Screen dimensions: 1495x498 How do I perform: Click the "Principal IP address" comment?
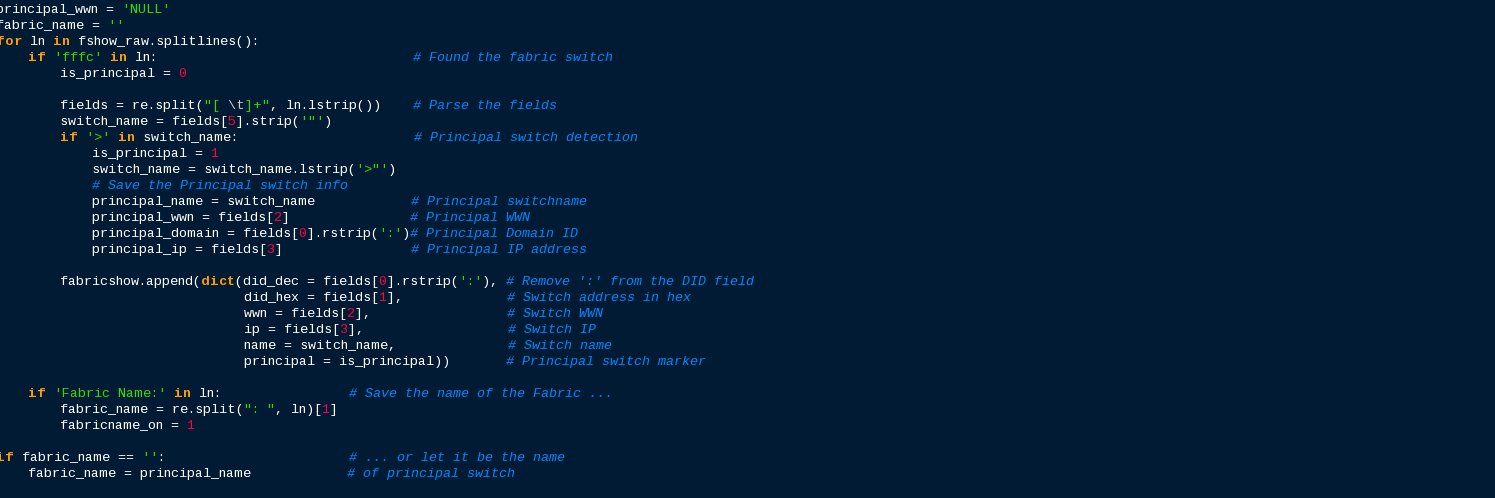pyautogui.click(x=498, y=249)
